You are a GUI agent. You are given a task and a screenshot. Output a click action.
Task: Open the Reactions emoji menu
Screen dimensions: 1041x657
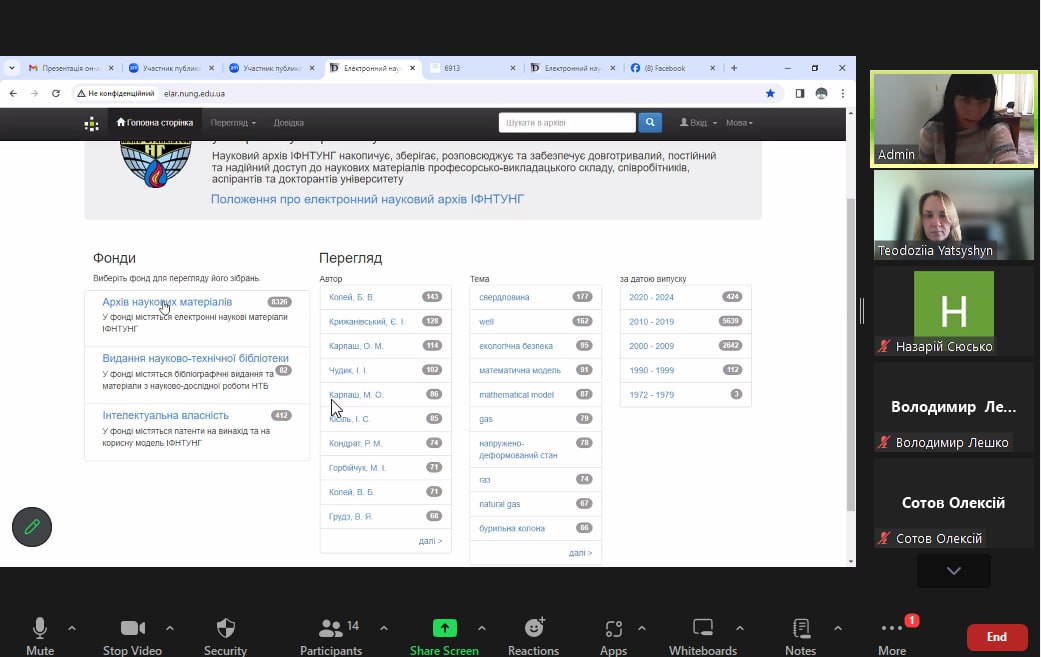coord(534,629)
